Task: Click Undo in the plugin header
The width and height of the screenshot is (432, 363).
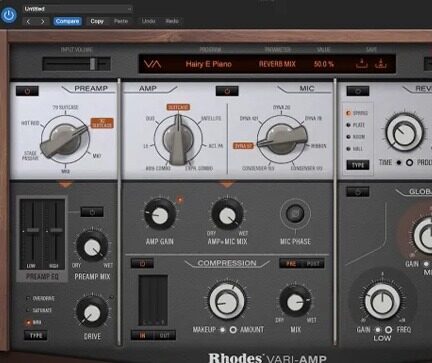Action: 148,21
